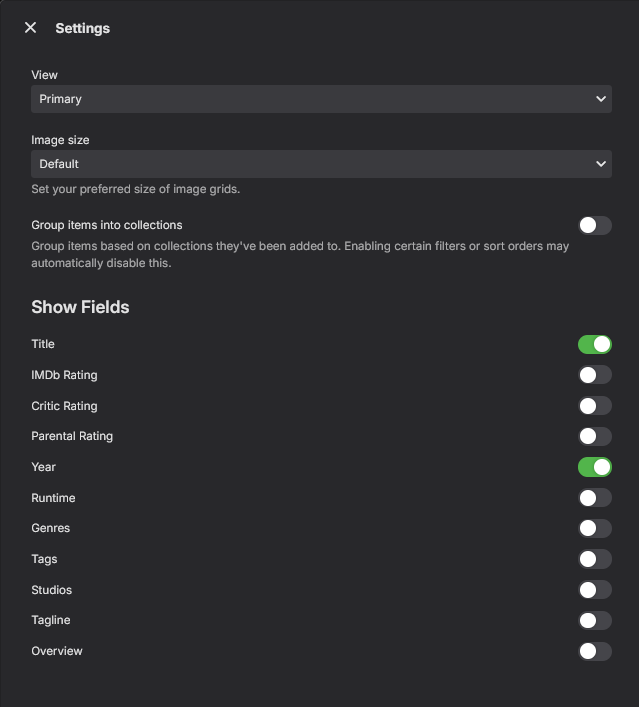639x707 pixels.
Task: Enable Parental Rating field switch
Action: click(x=594, y=436)
